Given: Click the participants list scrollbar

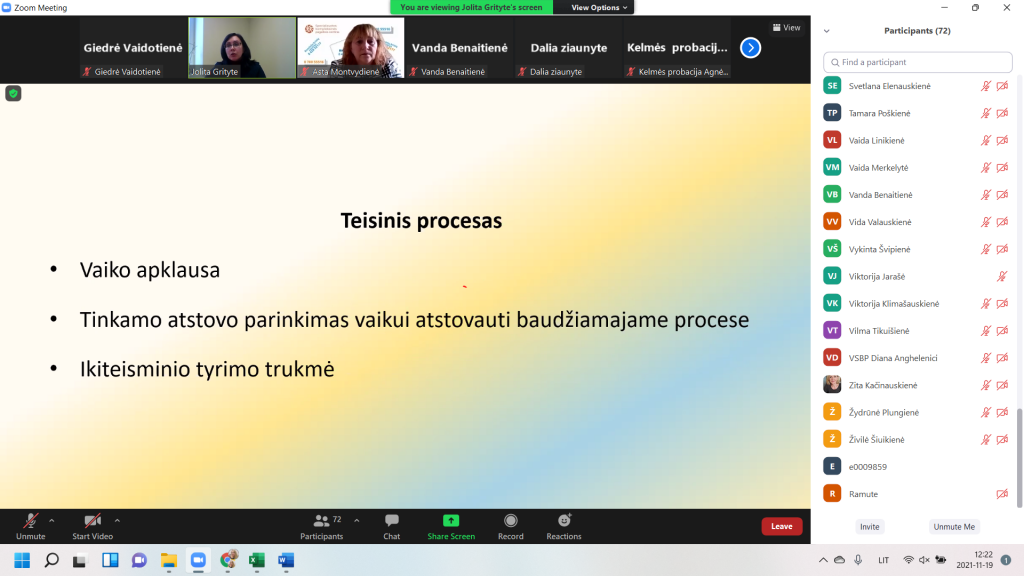Looking at the screenshot, I should [1019, 457].
